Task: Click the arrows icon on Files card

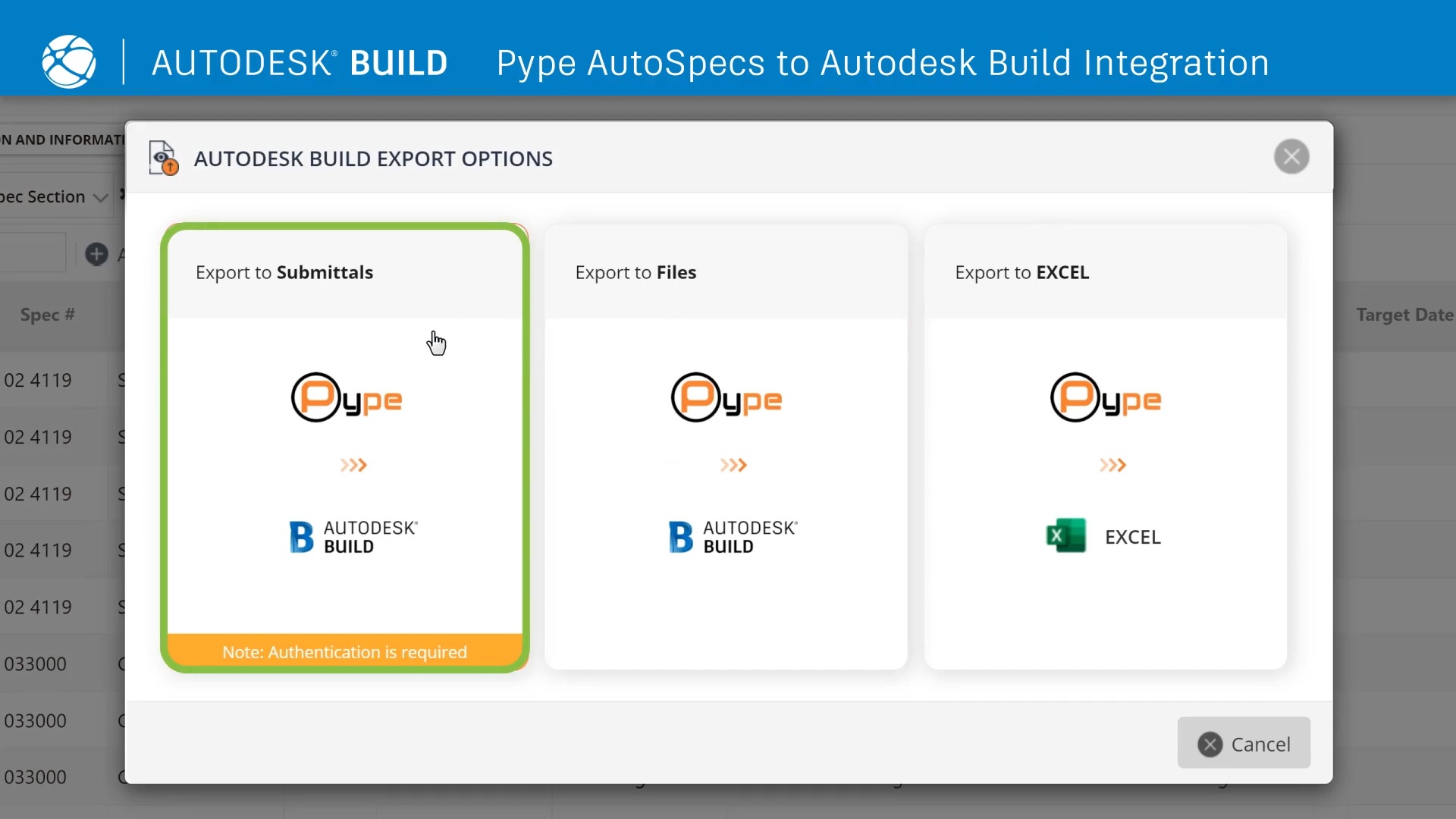Action: click(733, 465)
